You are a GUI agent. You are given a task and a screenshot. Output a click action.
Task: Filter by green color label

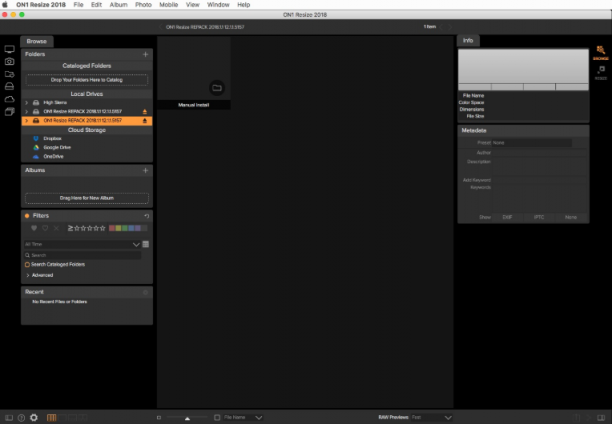pos(125,228)
